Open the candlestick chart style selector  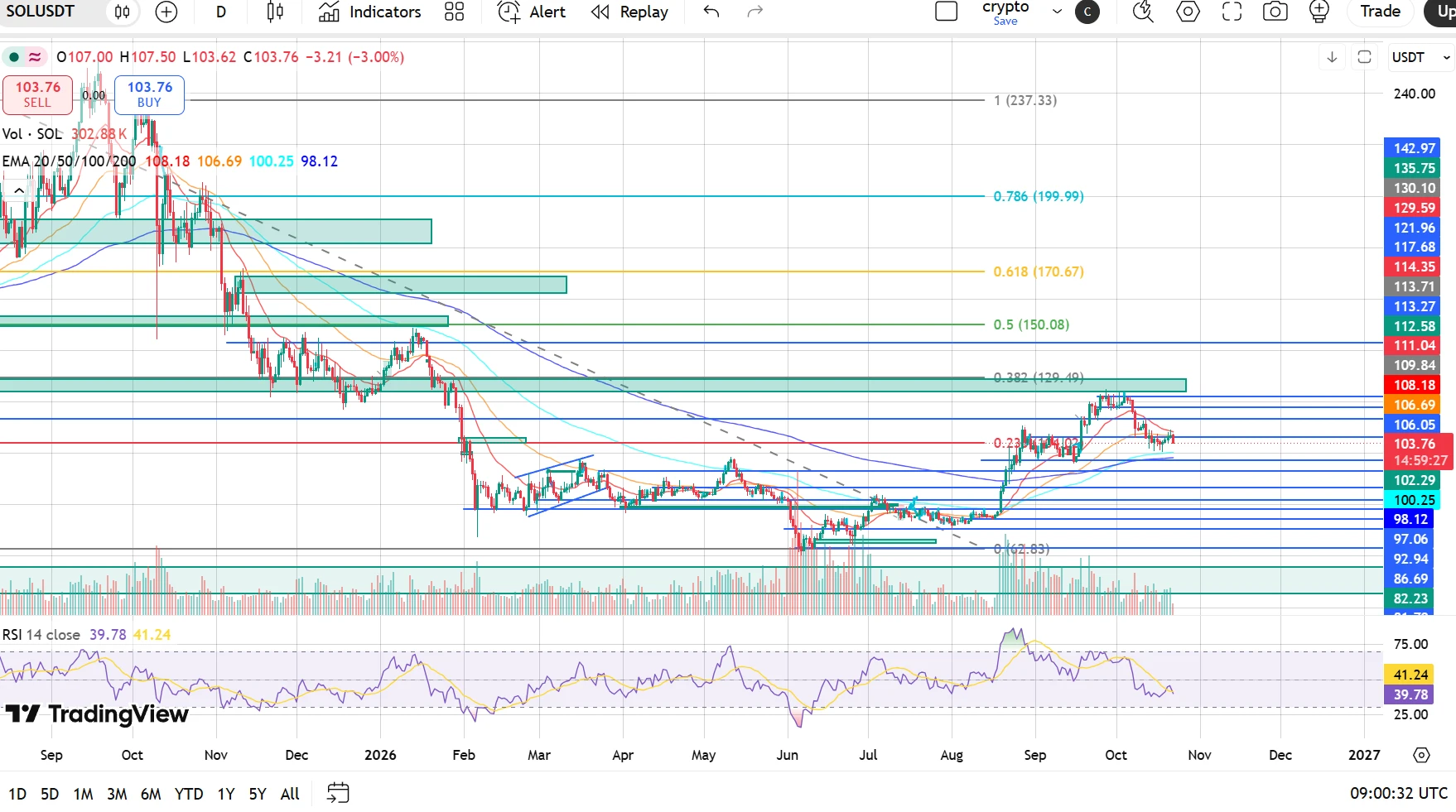pos(275,12)
